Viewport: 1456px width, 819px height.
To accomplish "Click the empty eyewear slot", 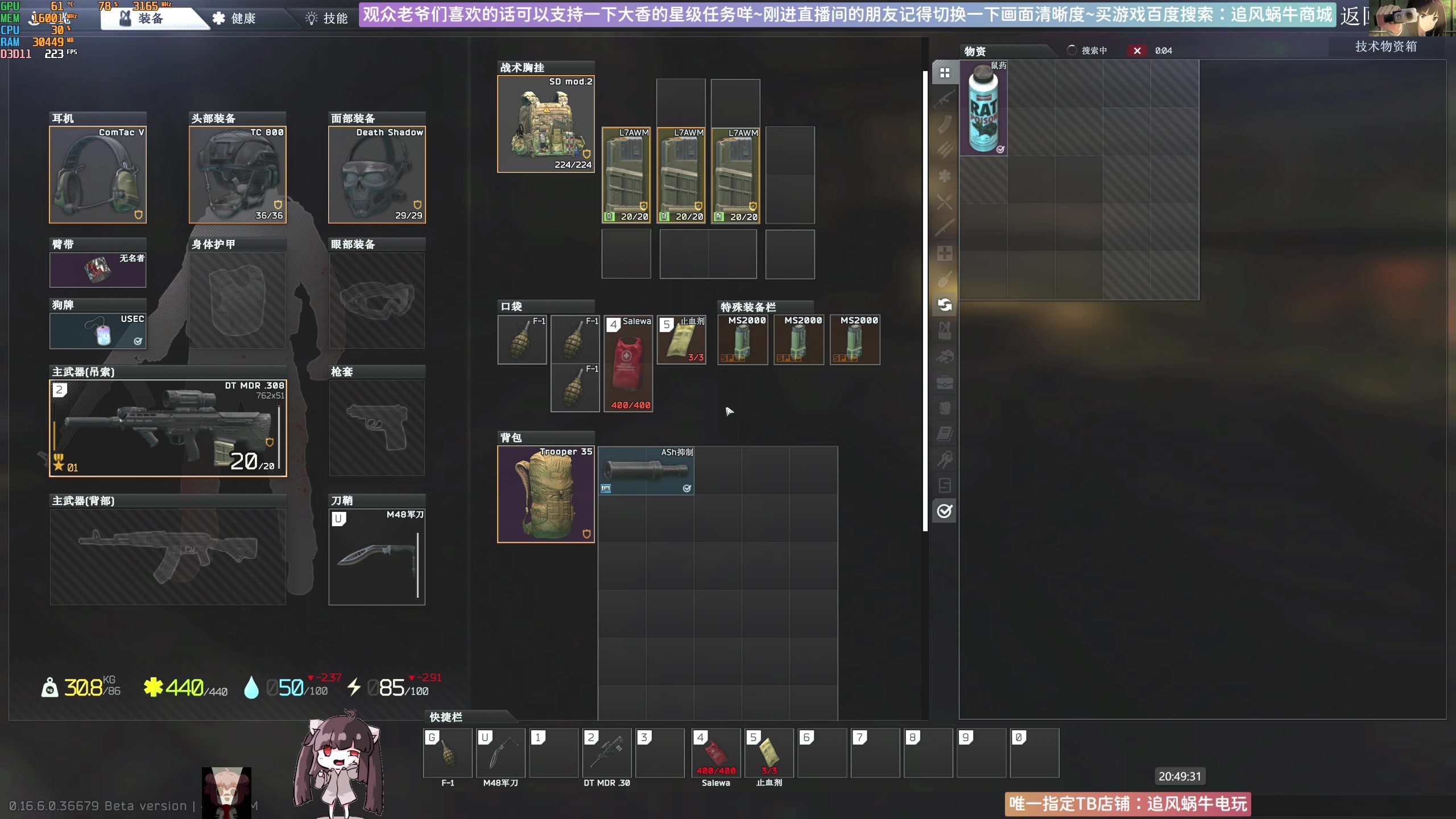I will pyautogui.click(x=377, y=300).
